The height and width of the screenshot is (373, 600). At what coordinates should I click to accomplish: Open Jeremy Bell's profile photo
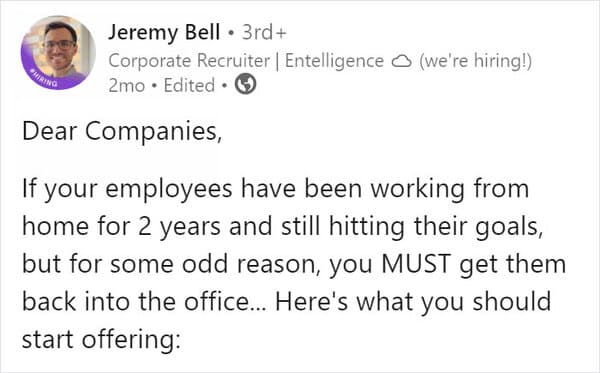click(x=58, y=53)
